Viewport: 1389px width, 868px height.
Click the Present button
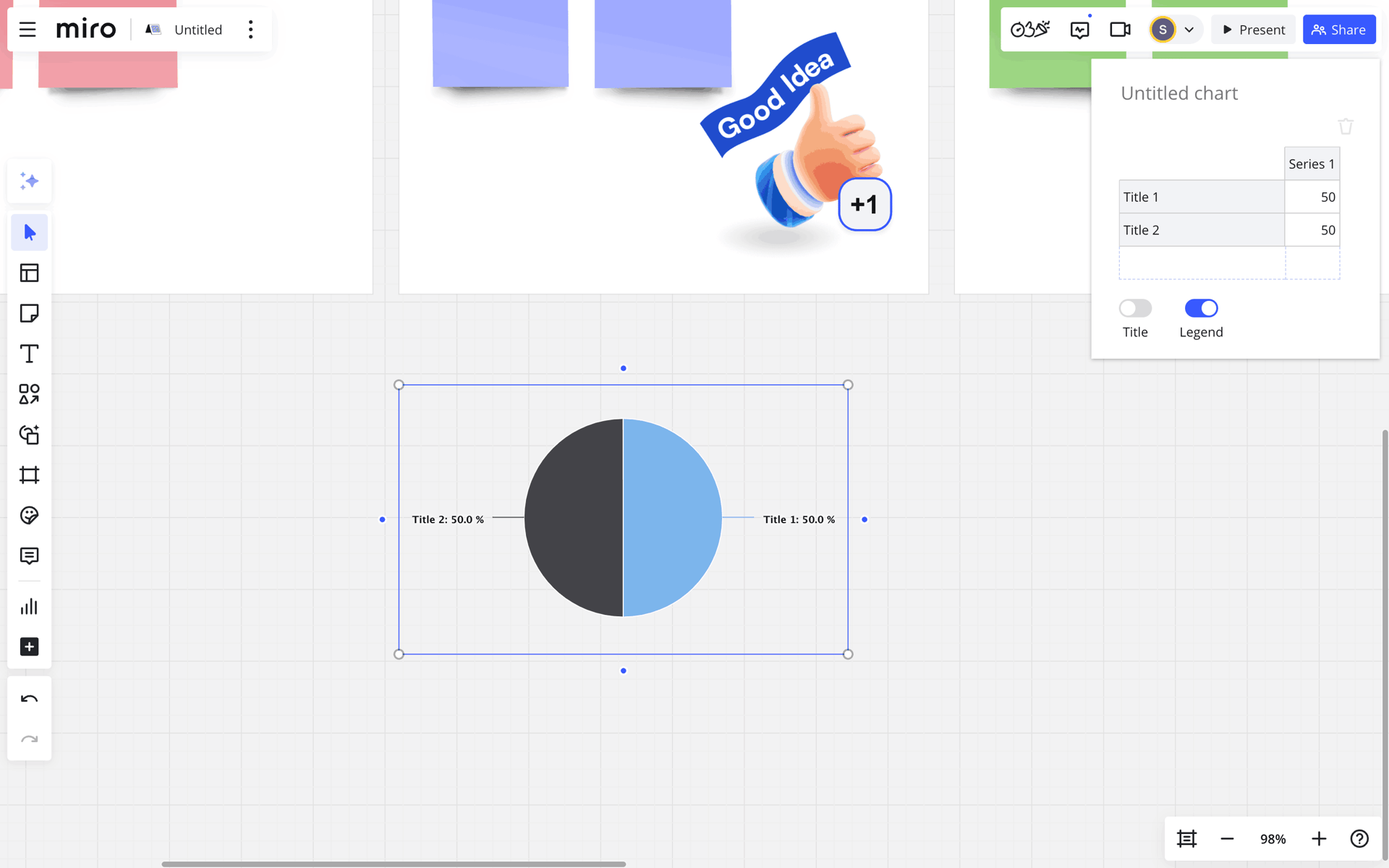pyautogui.click(x=1254, y=30)
